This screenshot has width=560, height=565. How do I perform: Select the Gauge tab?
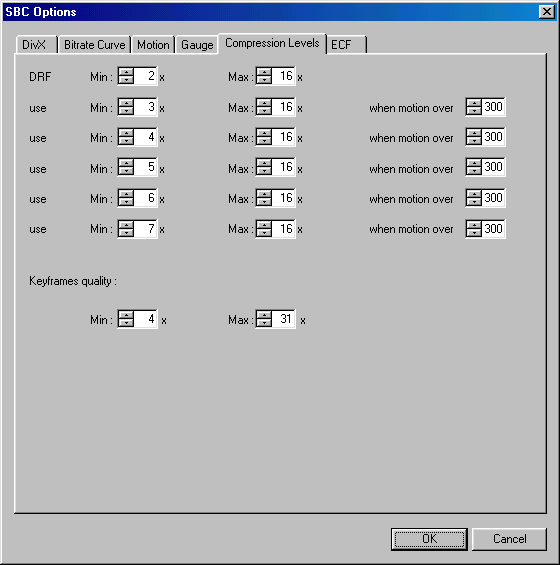(x=197, y=45)
